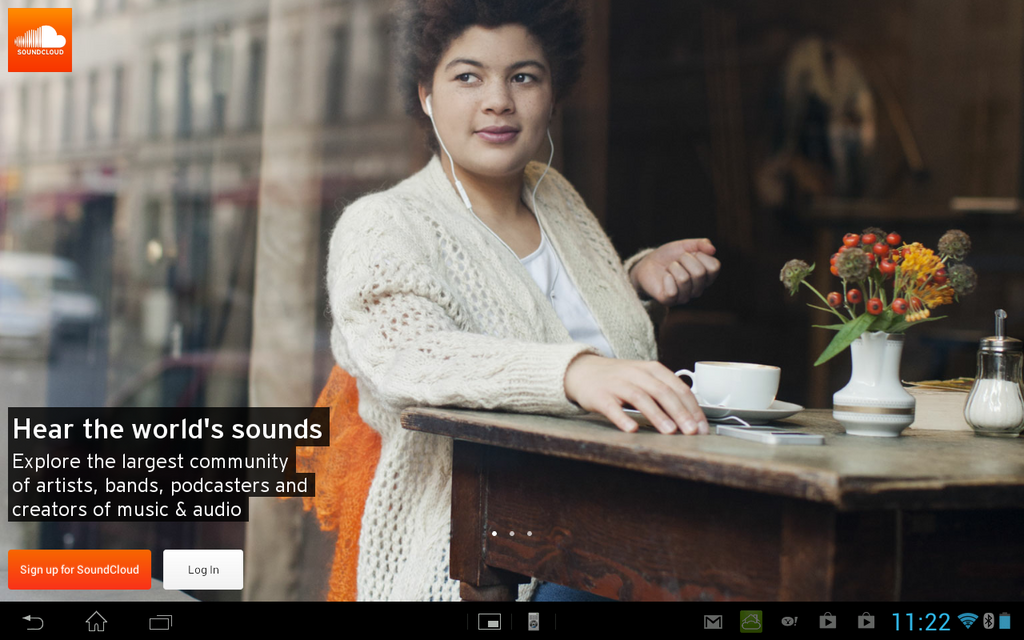Tap the Android back arrow
The image size is (1024, 640).
(33, 622)
